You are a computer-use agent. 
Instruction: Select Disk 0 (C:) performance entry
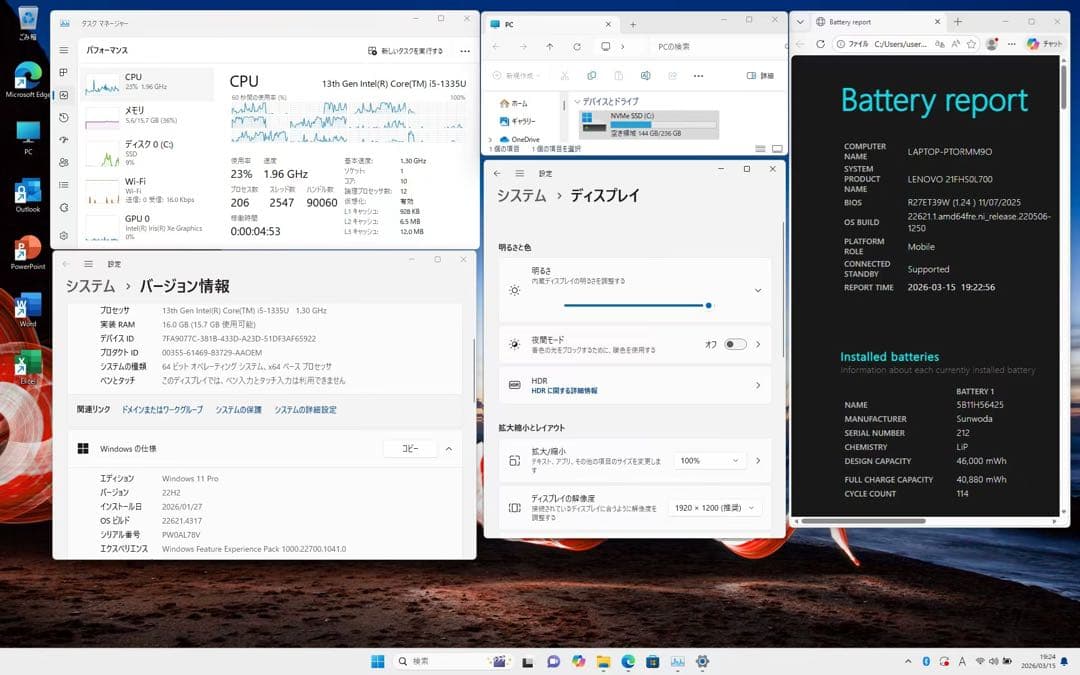(148, 153)
